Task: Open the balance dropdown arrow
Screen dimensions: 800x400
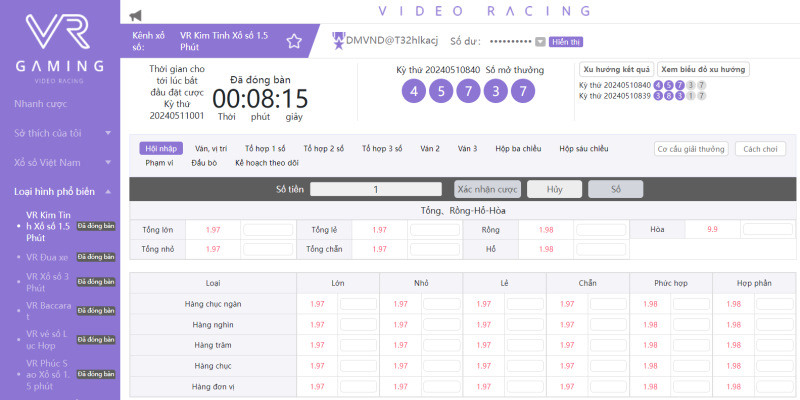Action: (x=540, y=42)
